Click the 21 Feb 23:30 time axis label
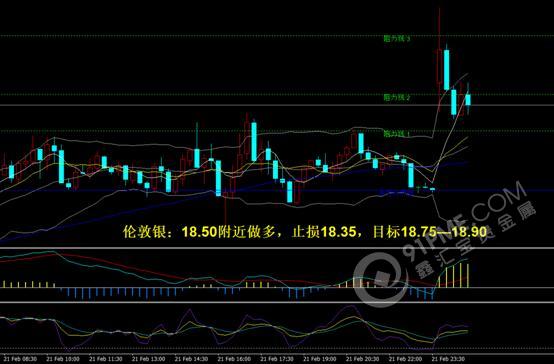The height and width of the screenshot is (364, 554). click(449, 359)
